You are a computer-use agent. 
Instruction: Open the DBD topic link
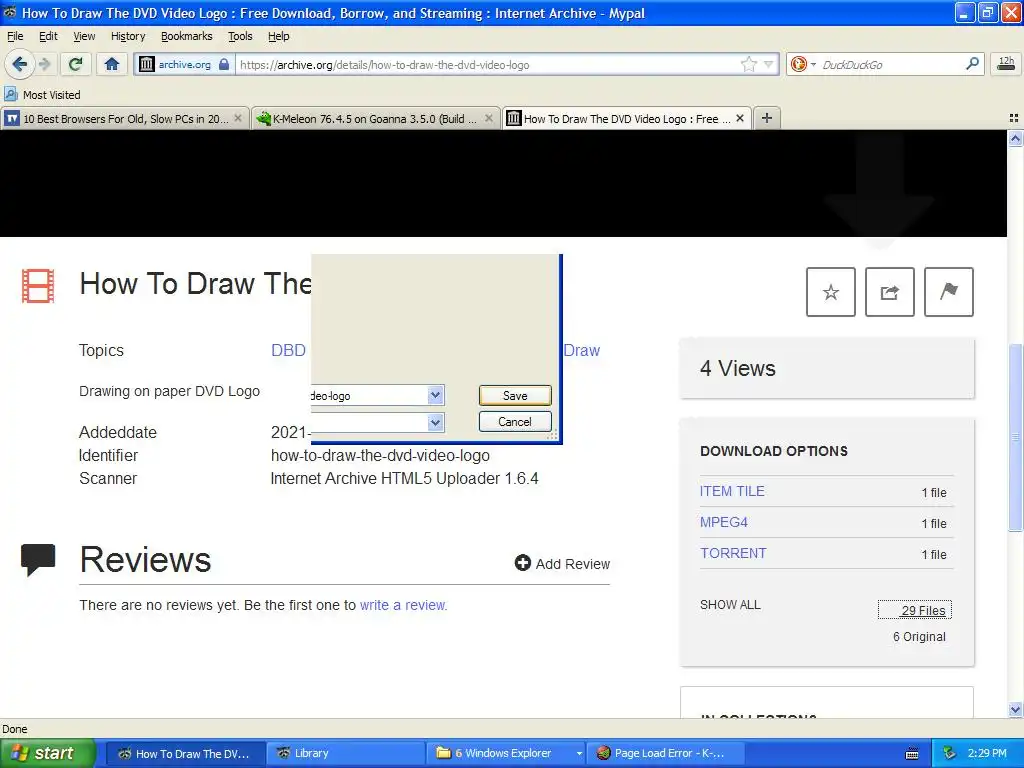pyautogui.click(x=288, y=351)
